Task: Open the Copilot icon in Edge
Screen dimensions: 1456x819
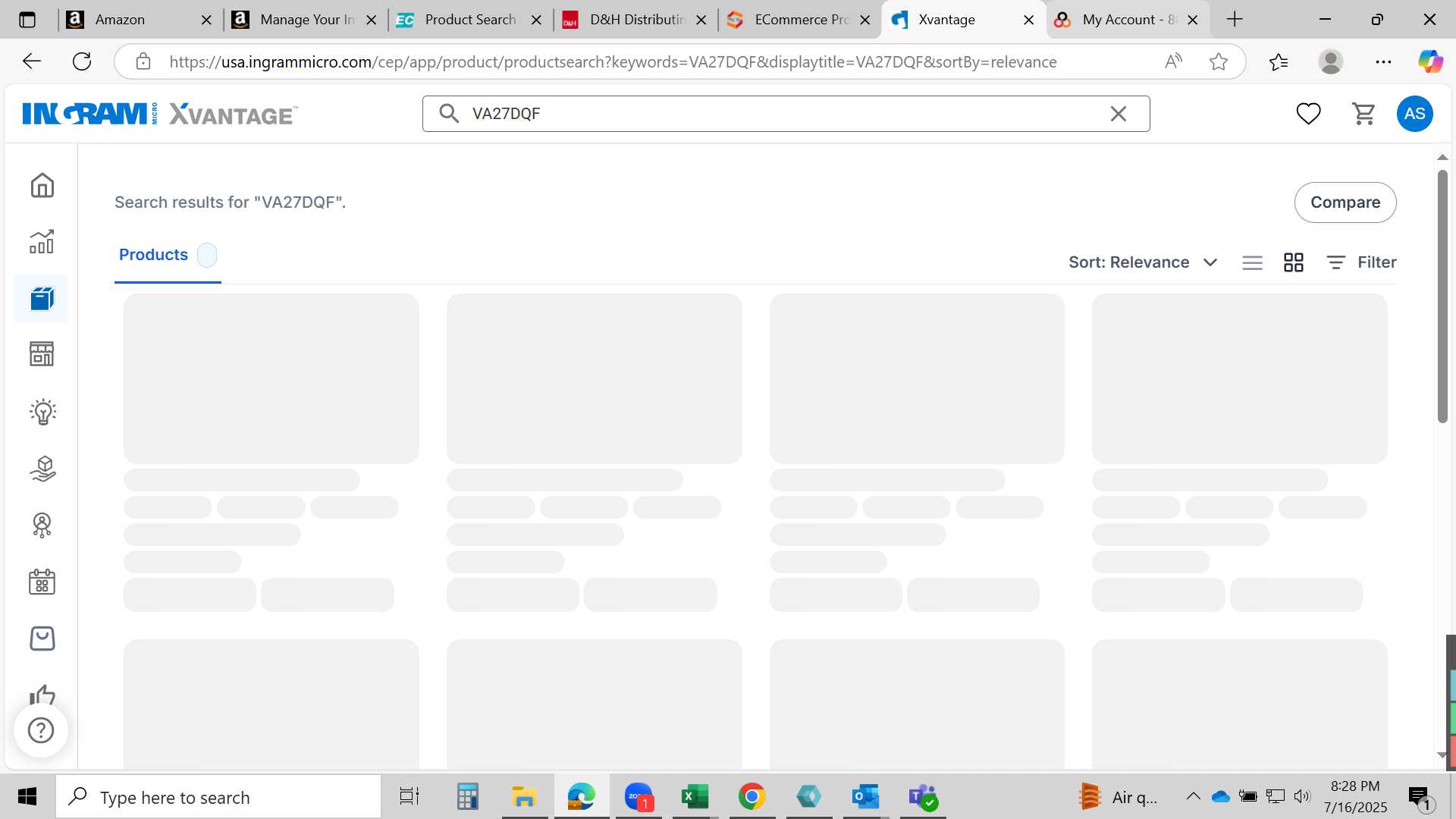Action: click(1430, 61)
